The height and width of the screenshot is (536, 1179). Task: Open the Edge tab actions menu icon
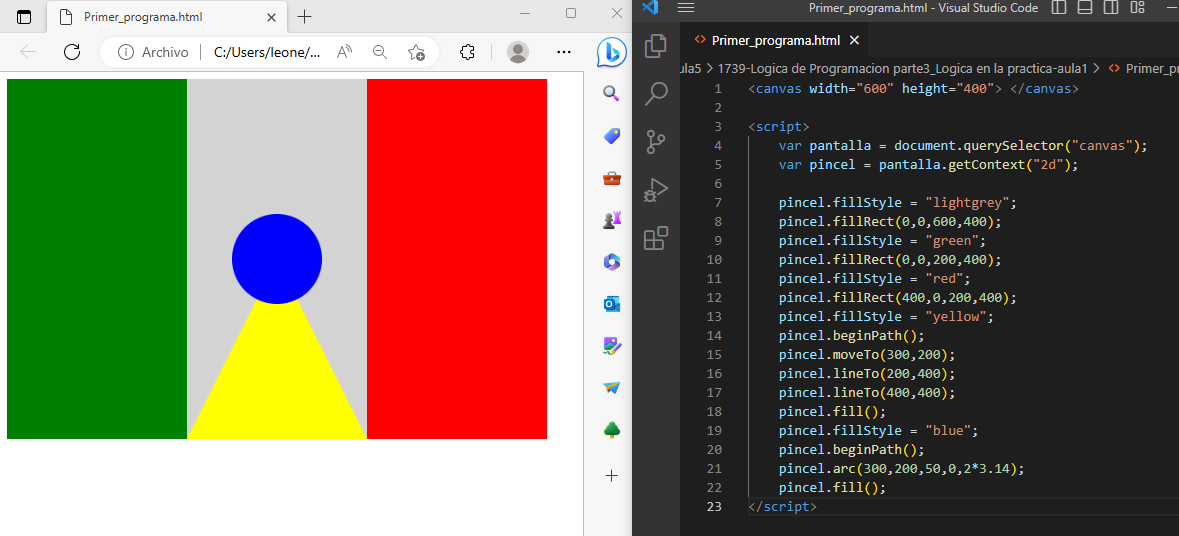click(24, 17)
